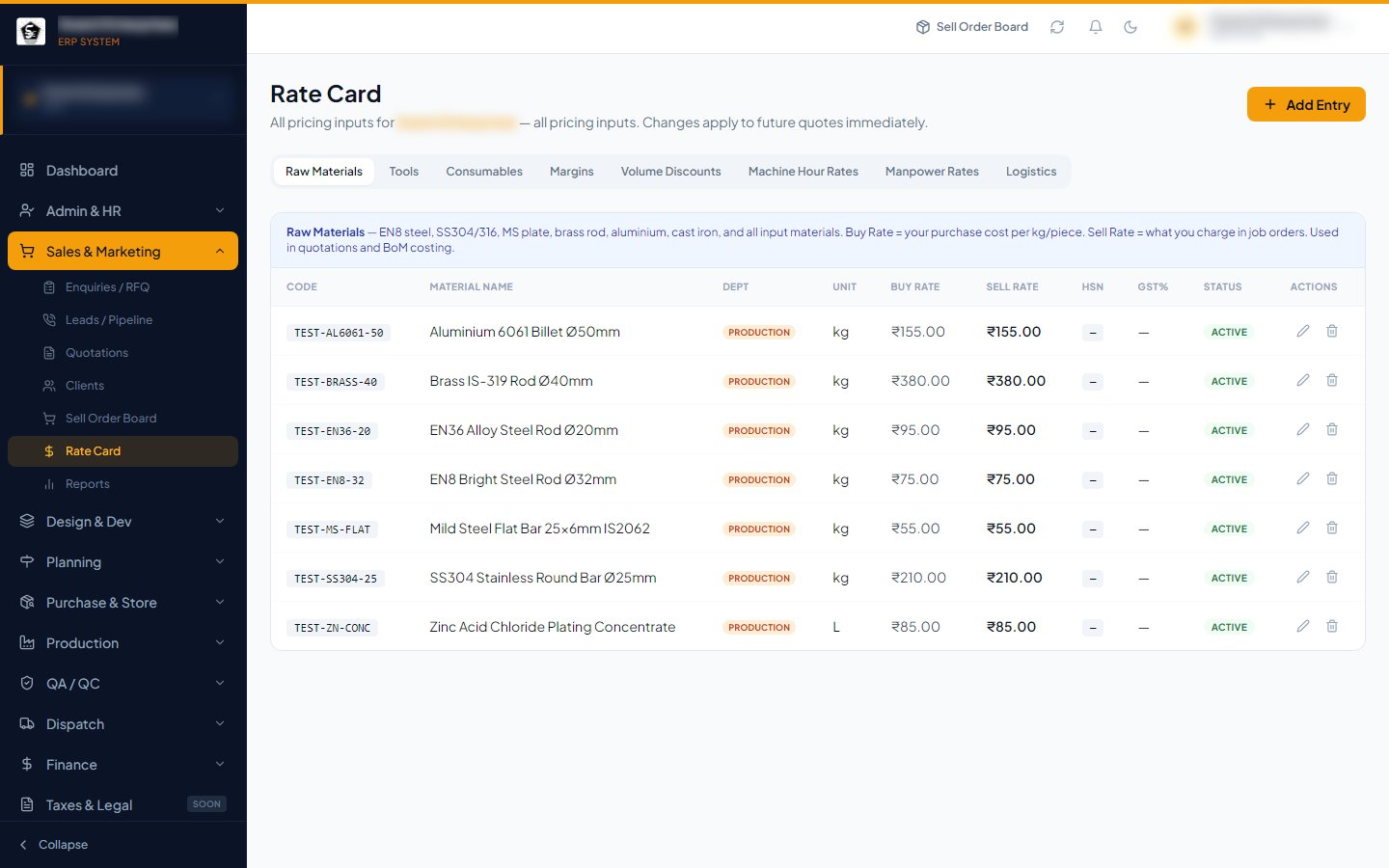Screen dimensions: 1389x868
Task: Click the TEST-BRASS-40 code
Action: (336, 382)
